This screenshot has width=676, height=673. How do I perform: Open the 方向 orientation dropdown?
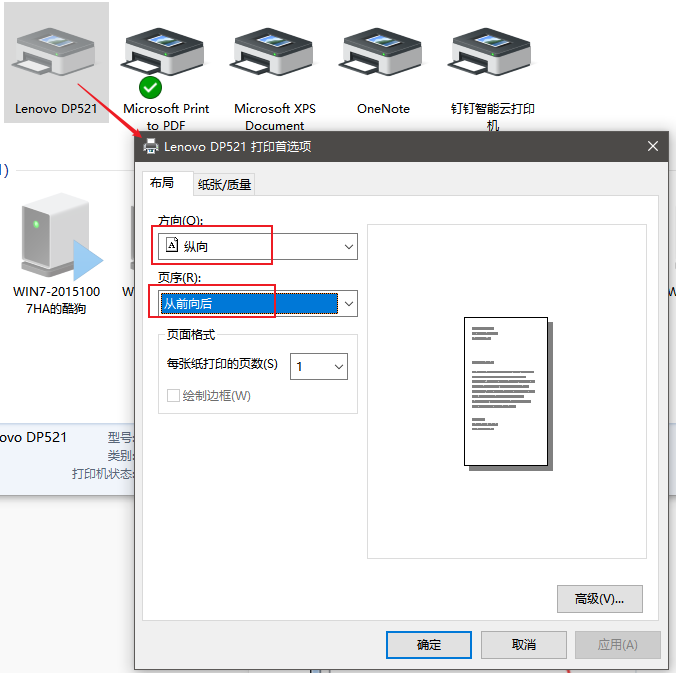tap(258, 247)
